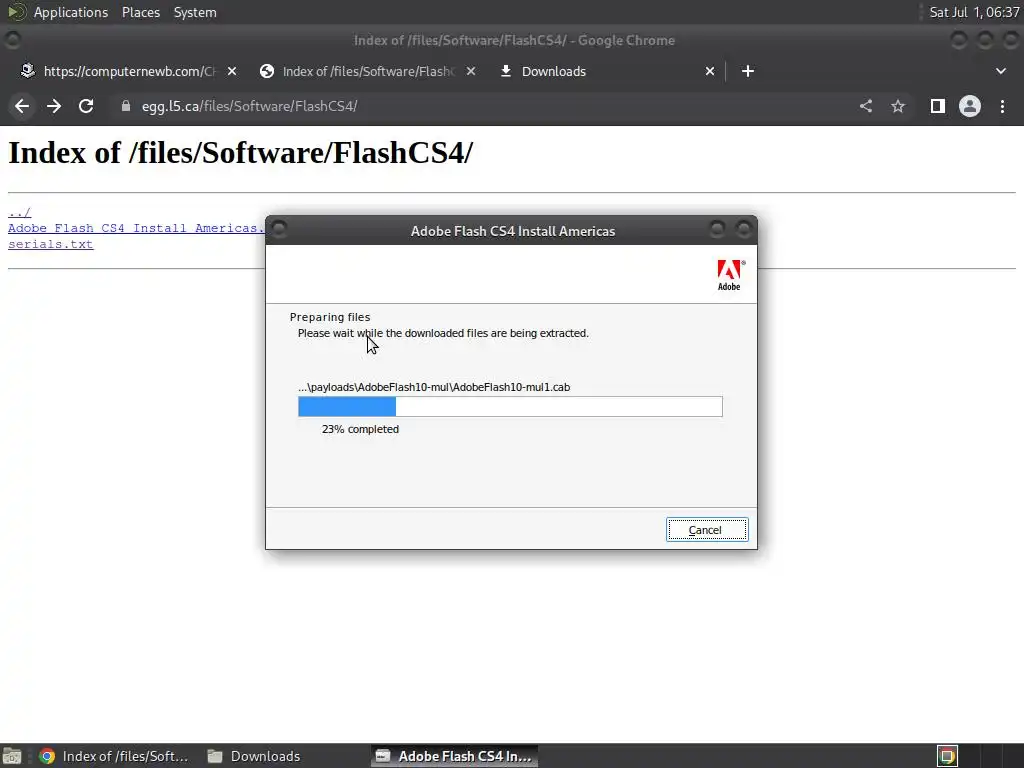Click the lock icon in address bar
This screenshot has height=768, width=1024.
[125, 106]
